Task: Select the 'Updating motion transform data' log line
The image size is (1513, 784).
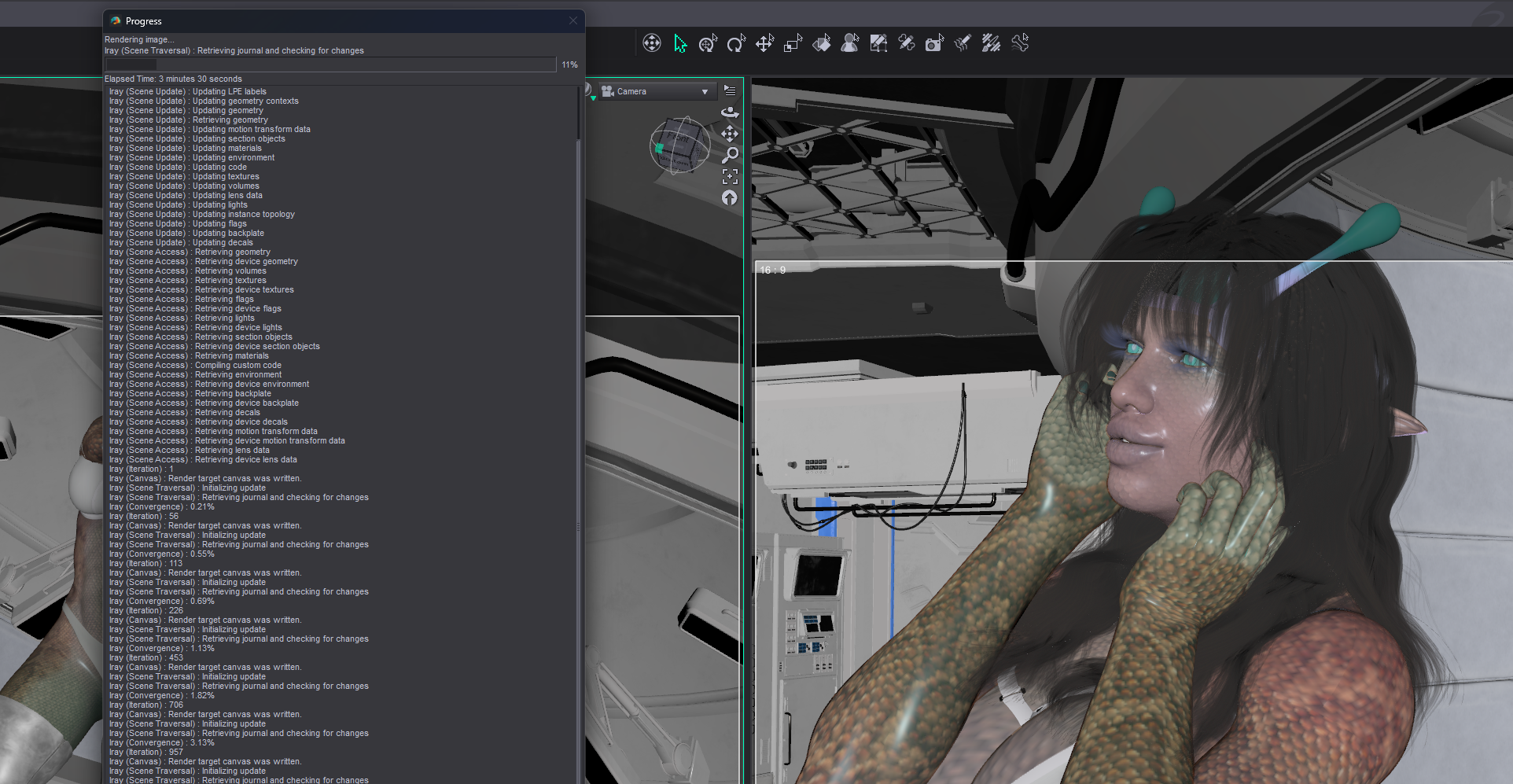Action: (x=210, y=129)
